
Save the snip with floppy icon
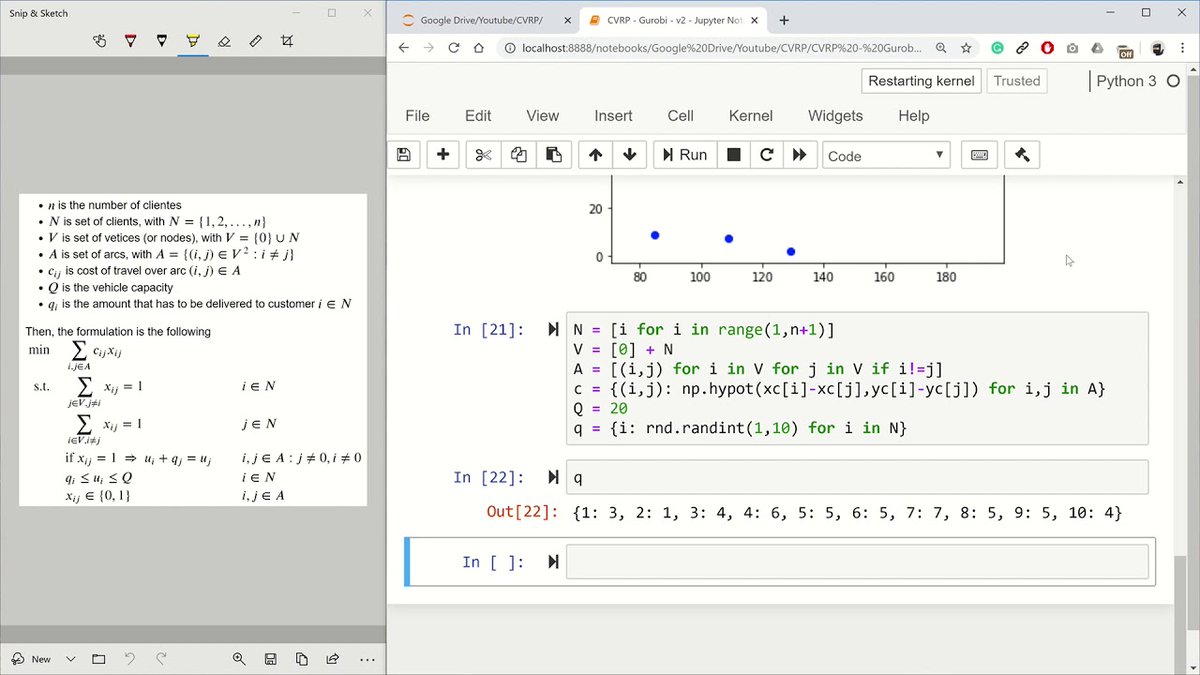[270, 659]
